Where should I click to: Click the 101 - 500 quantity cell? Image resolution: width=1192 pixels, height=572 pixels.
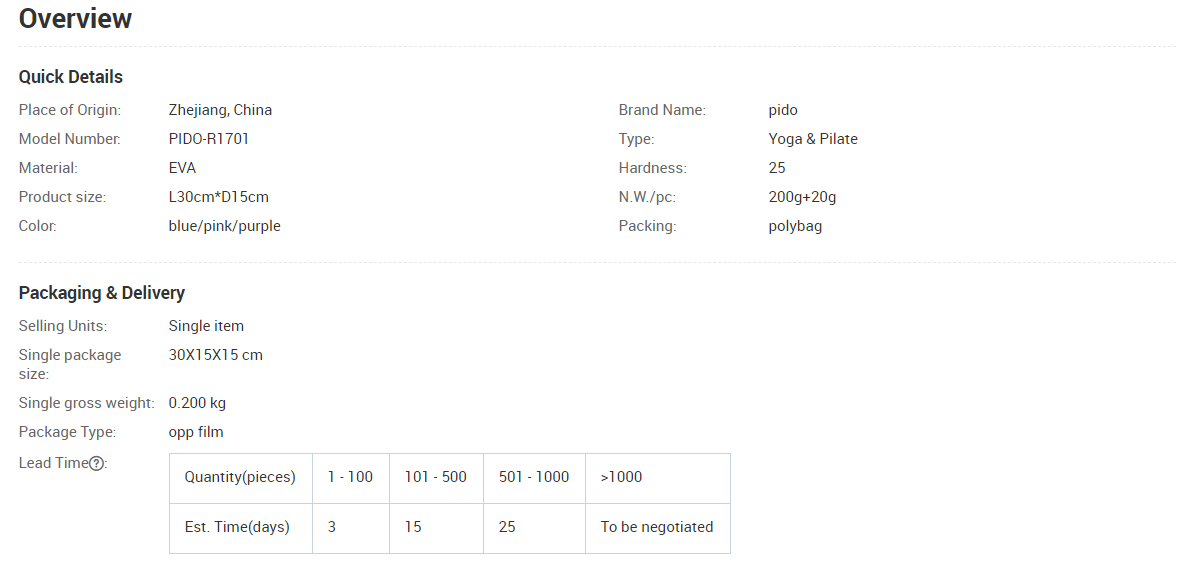click(x=435, y=477)
